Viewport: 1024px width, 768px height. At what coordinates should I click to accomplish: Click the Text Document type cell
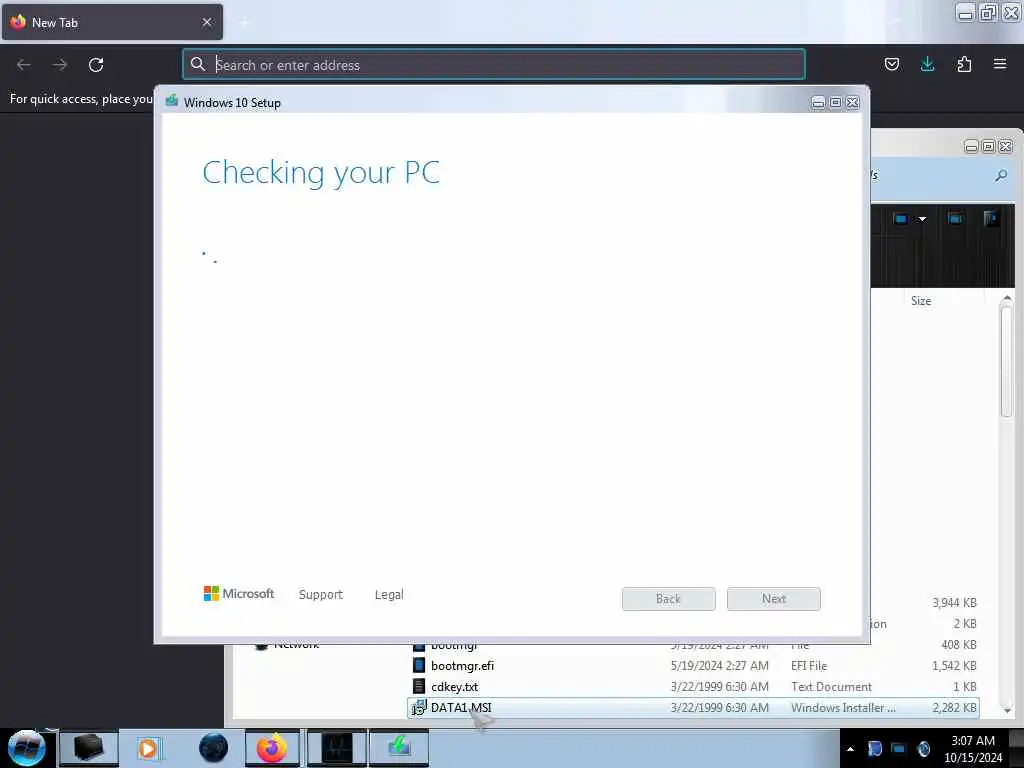[x=831, y=687]
